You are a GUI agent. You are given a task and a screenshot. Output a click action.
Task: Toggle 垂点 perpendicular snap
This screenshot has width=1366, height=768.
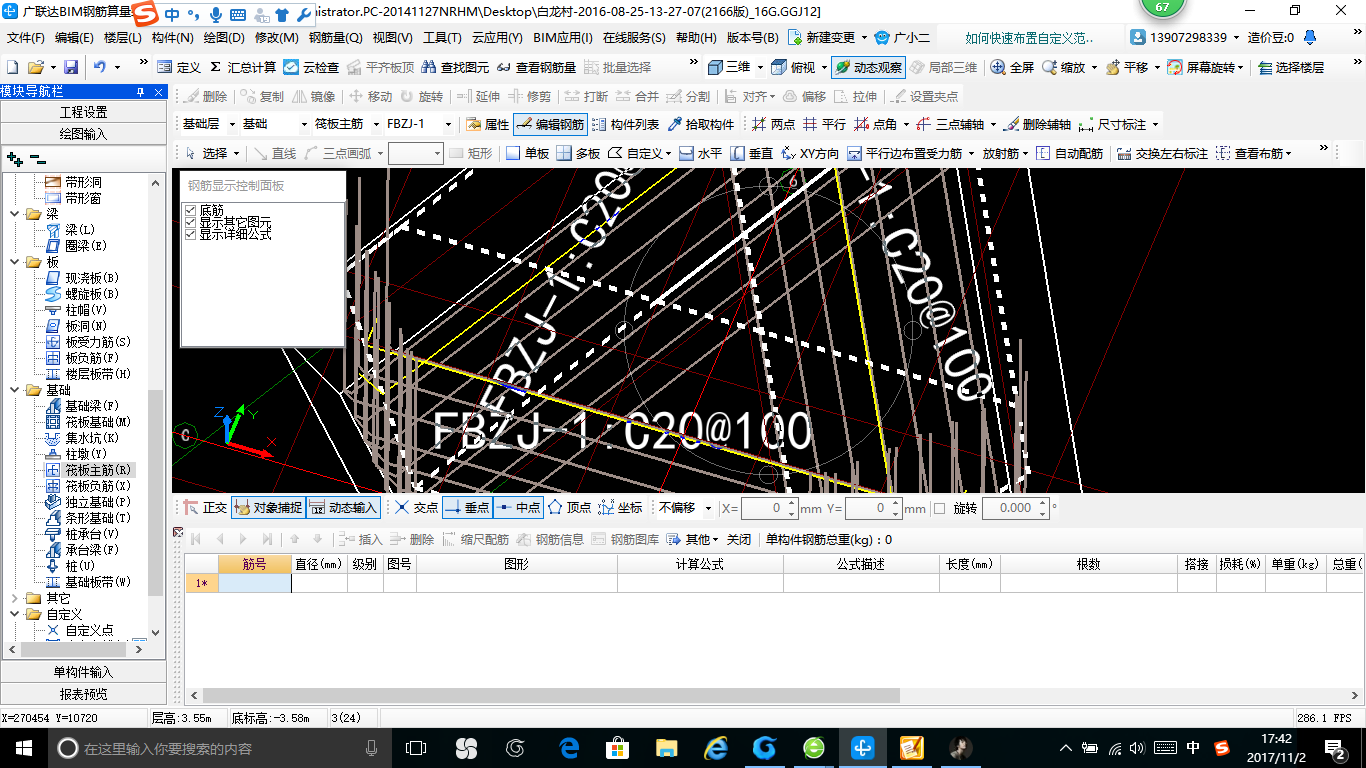[x=467, y=507]
